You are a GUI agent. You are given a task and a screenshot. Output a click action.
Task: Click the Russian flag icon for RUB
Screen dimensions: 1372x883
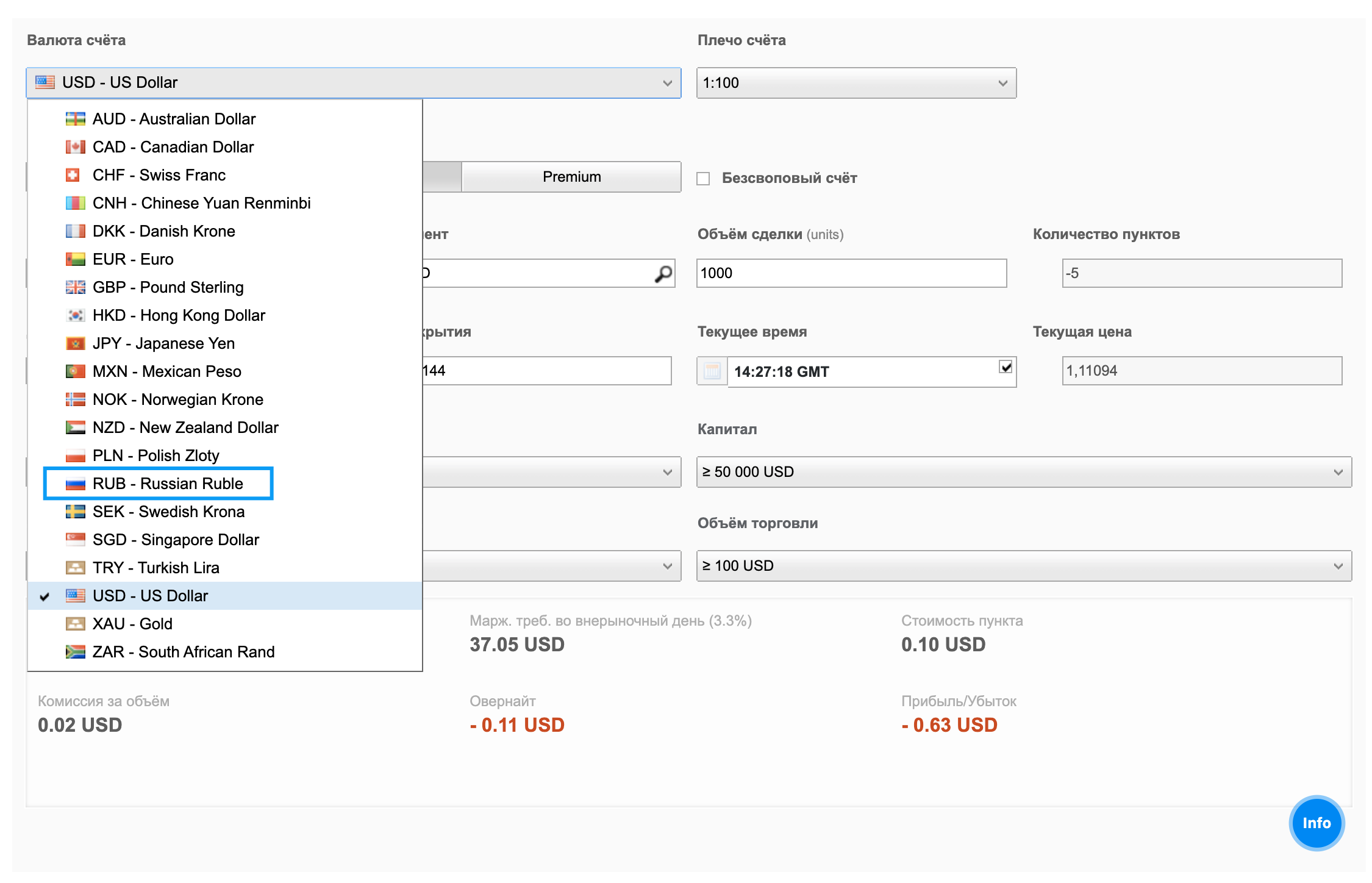[x=76, y=484]
